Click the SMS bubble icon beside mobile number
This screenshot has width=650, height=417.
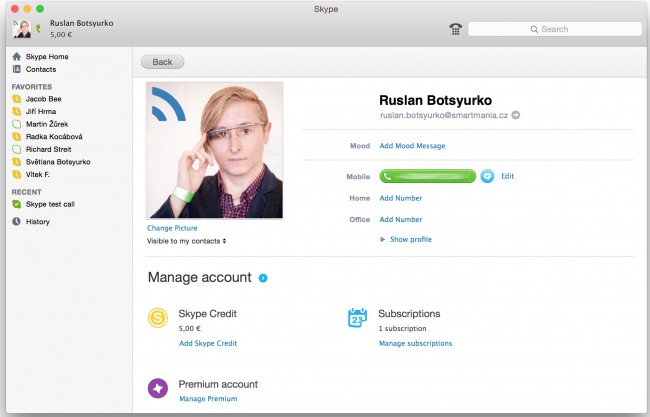point(487,176)
